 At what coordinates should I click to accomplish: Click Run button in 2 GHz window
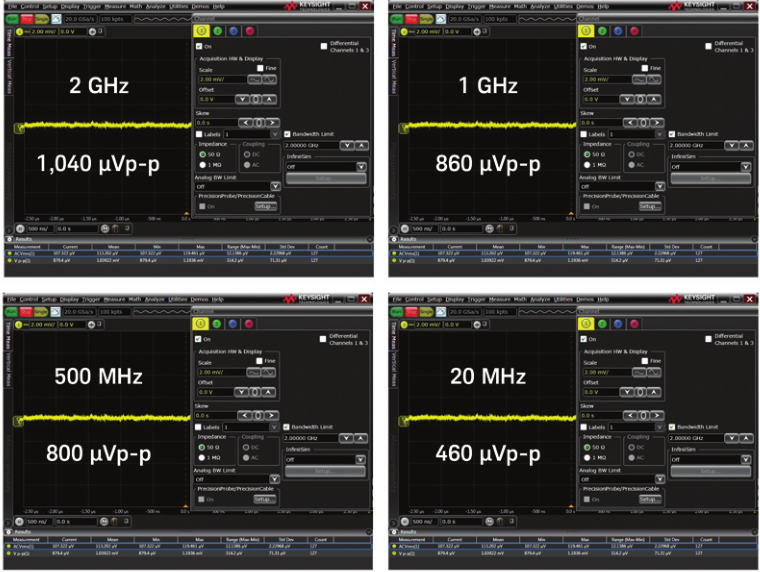[x=12, y=19]
